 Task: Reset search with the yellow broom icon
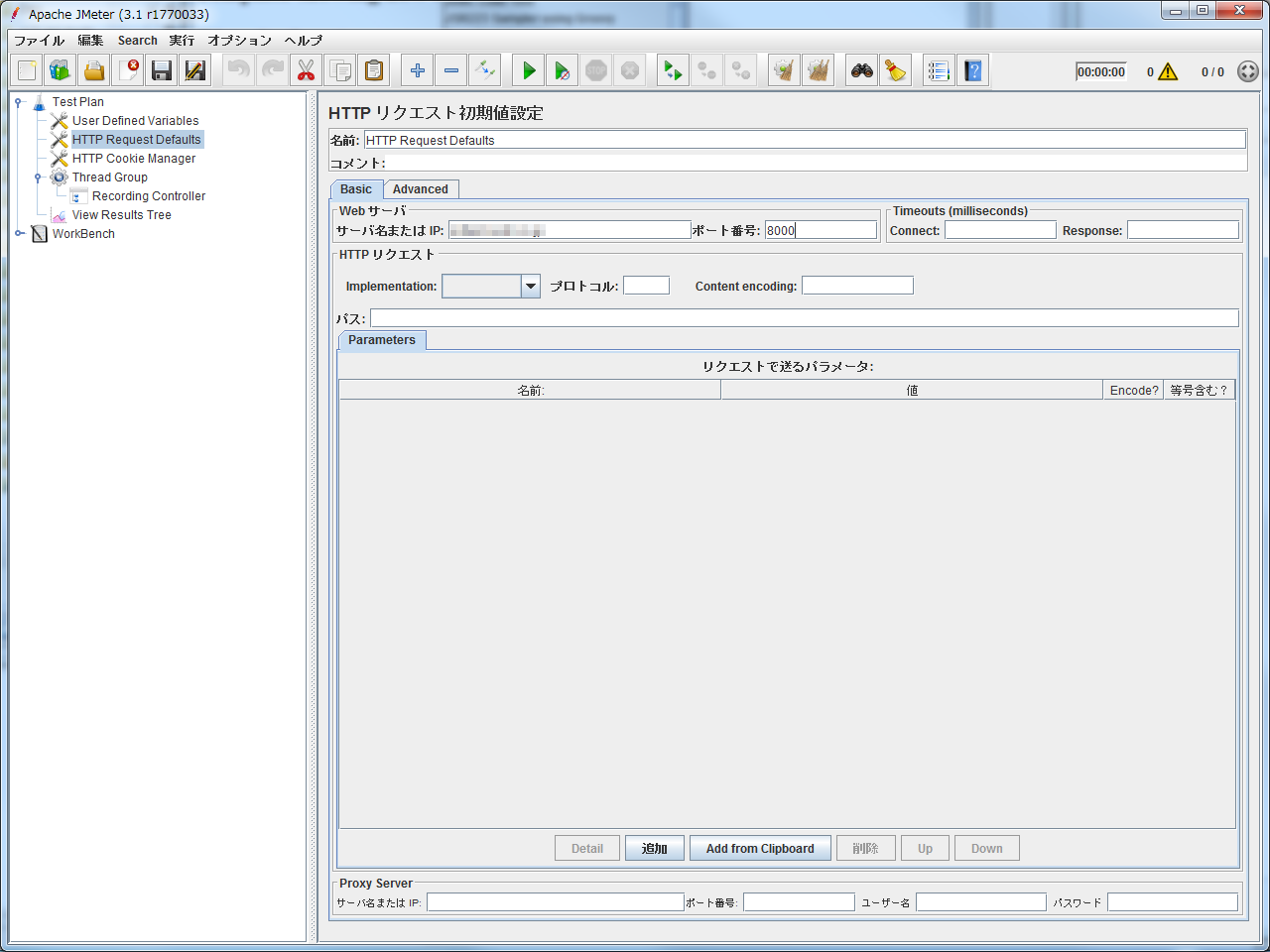pyautogui.click(x=895, y=70)
